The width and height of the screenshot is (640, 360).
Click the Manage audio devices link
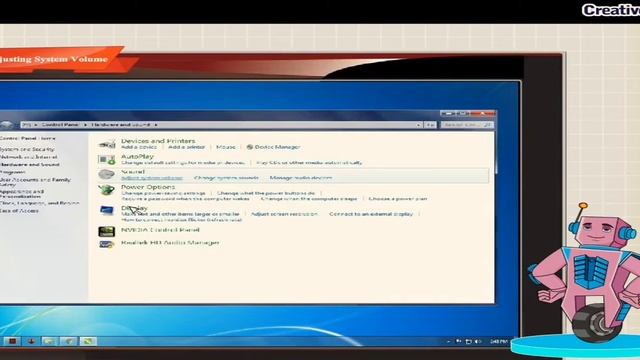301,178
